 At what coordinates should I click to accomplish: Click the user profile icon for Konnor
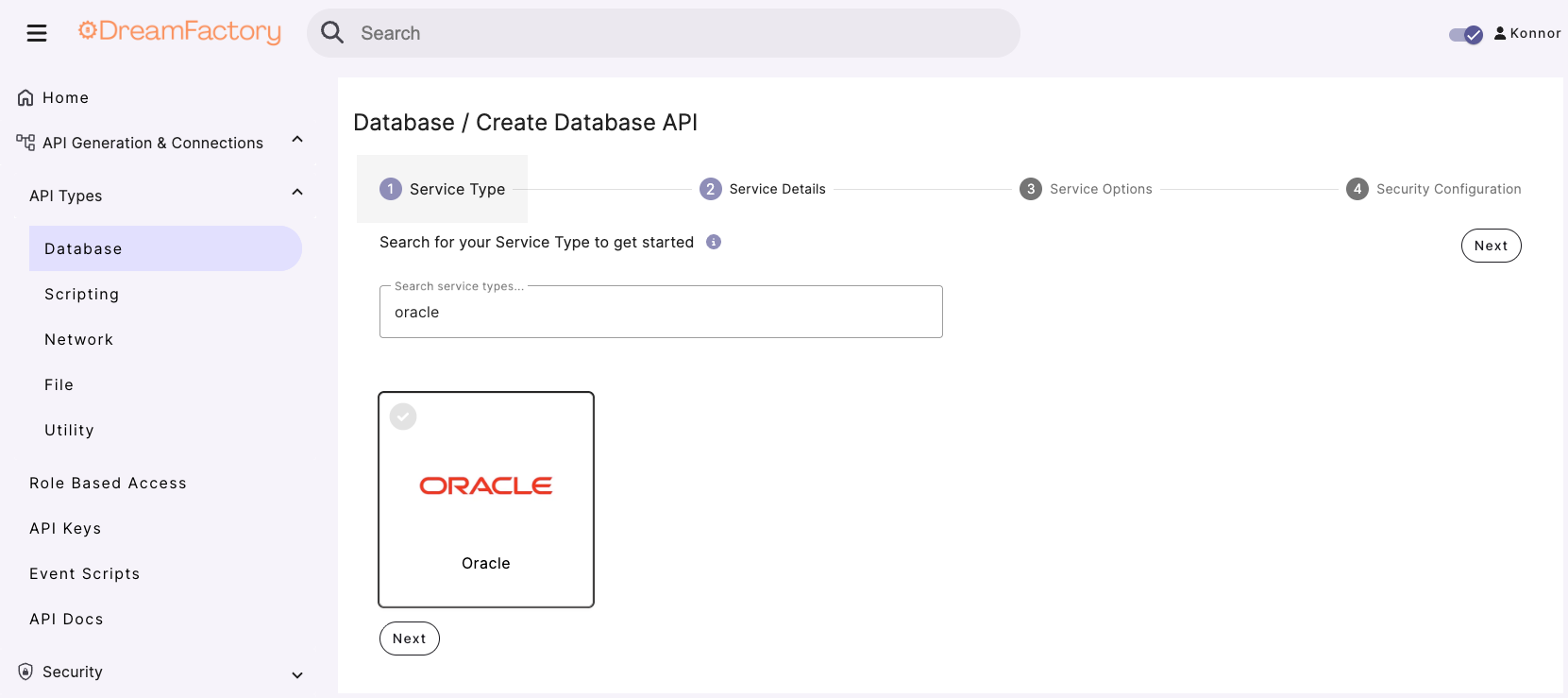coord(1500,33)
